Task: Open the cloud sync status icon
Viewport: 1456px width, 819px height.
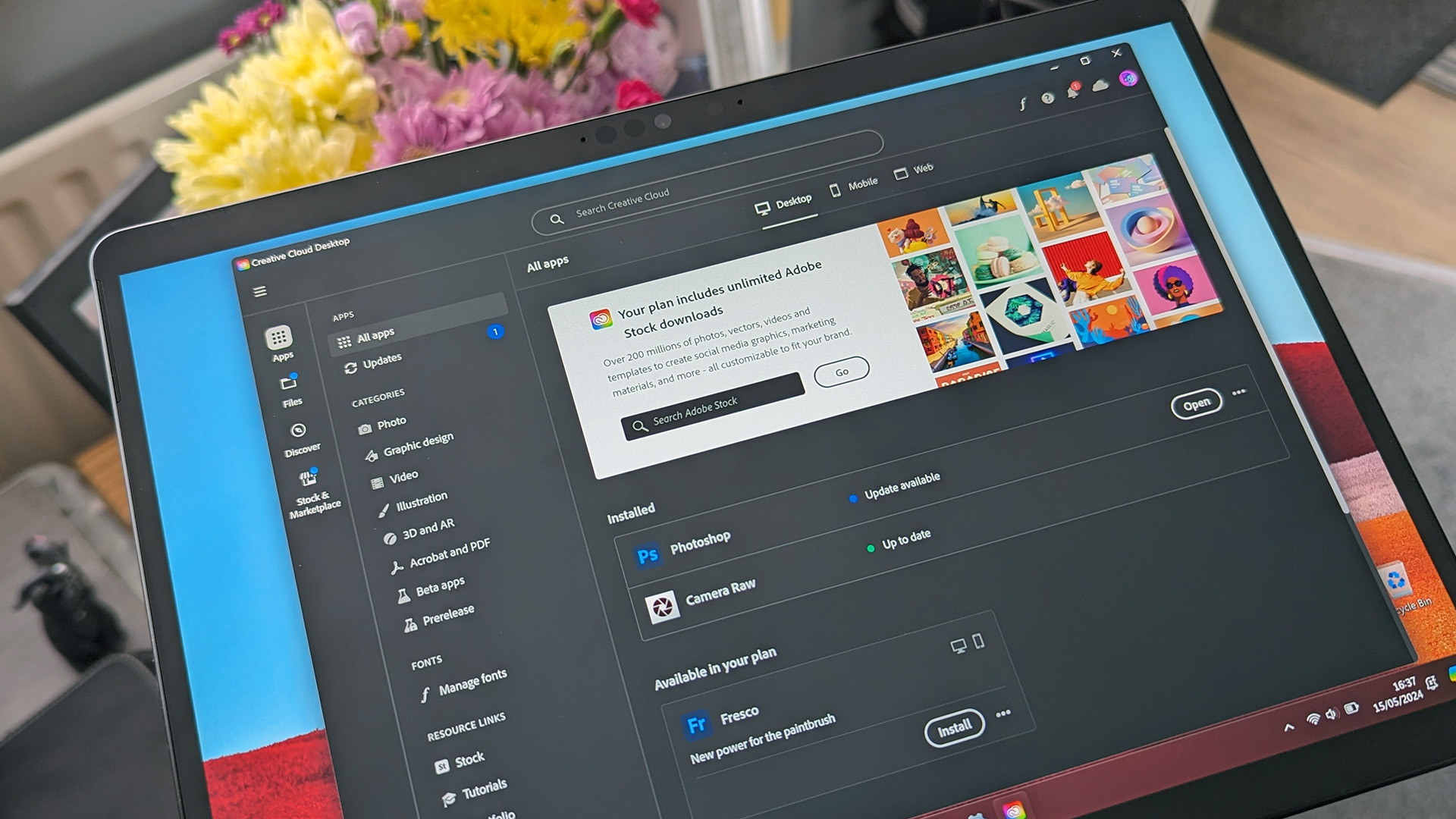Action: coord(1100,85)
